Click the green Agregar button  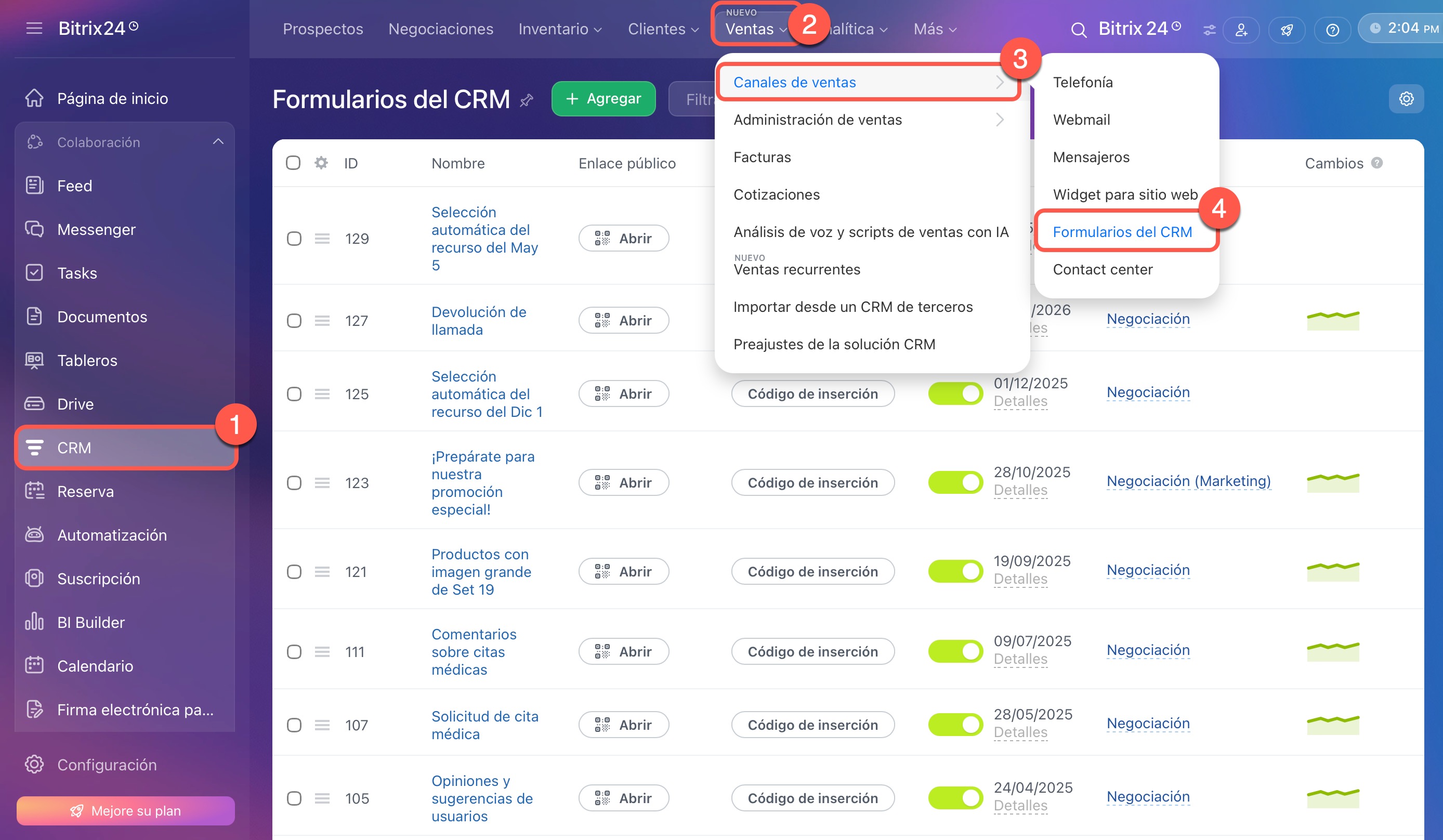(603, 98)
